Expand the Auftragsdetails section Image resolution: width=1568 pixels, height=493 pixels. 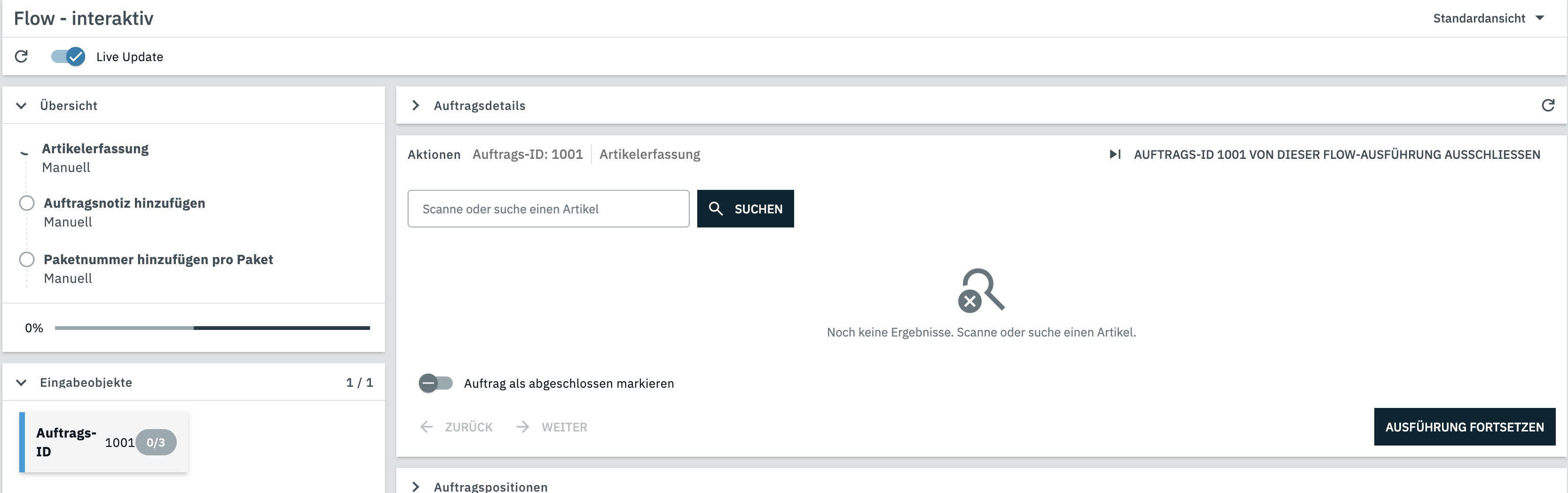(416, 106)
